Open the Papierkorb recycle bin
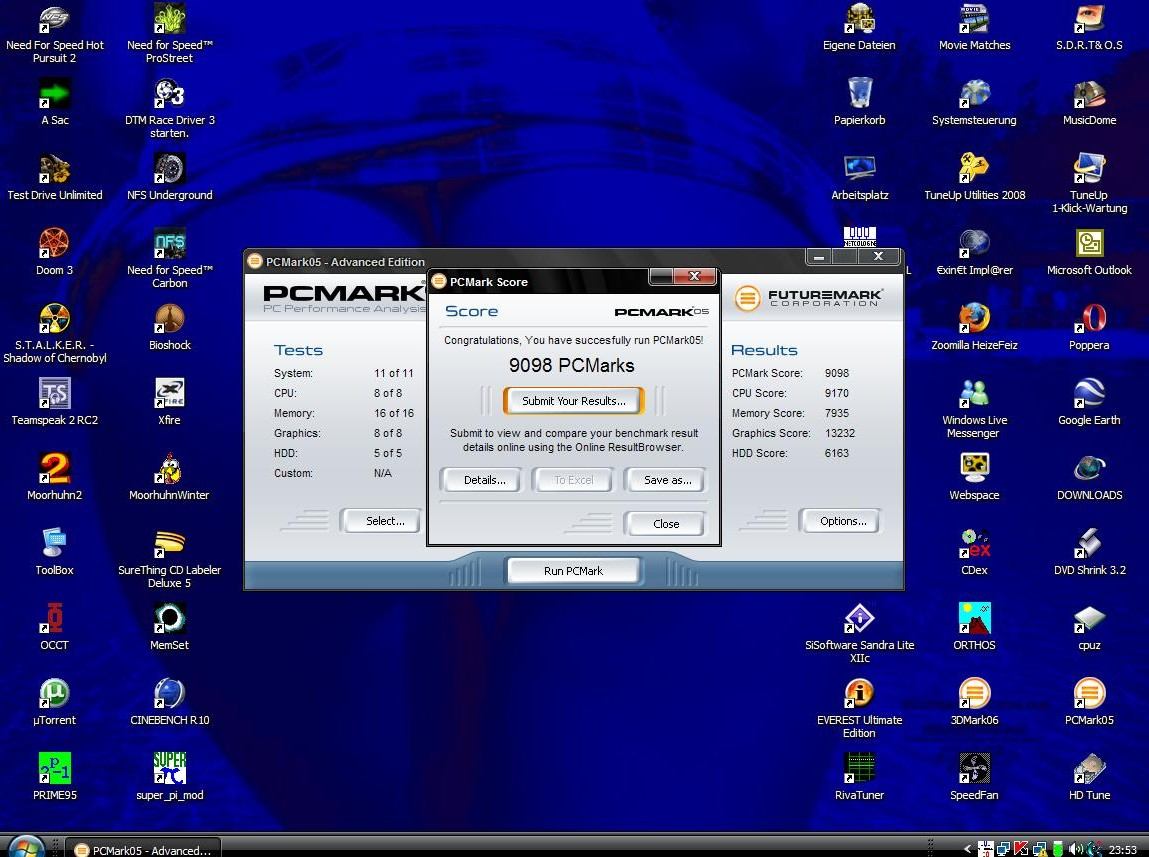Screen dimensions: 1149x857 click(x=860, y=94)
